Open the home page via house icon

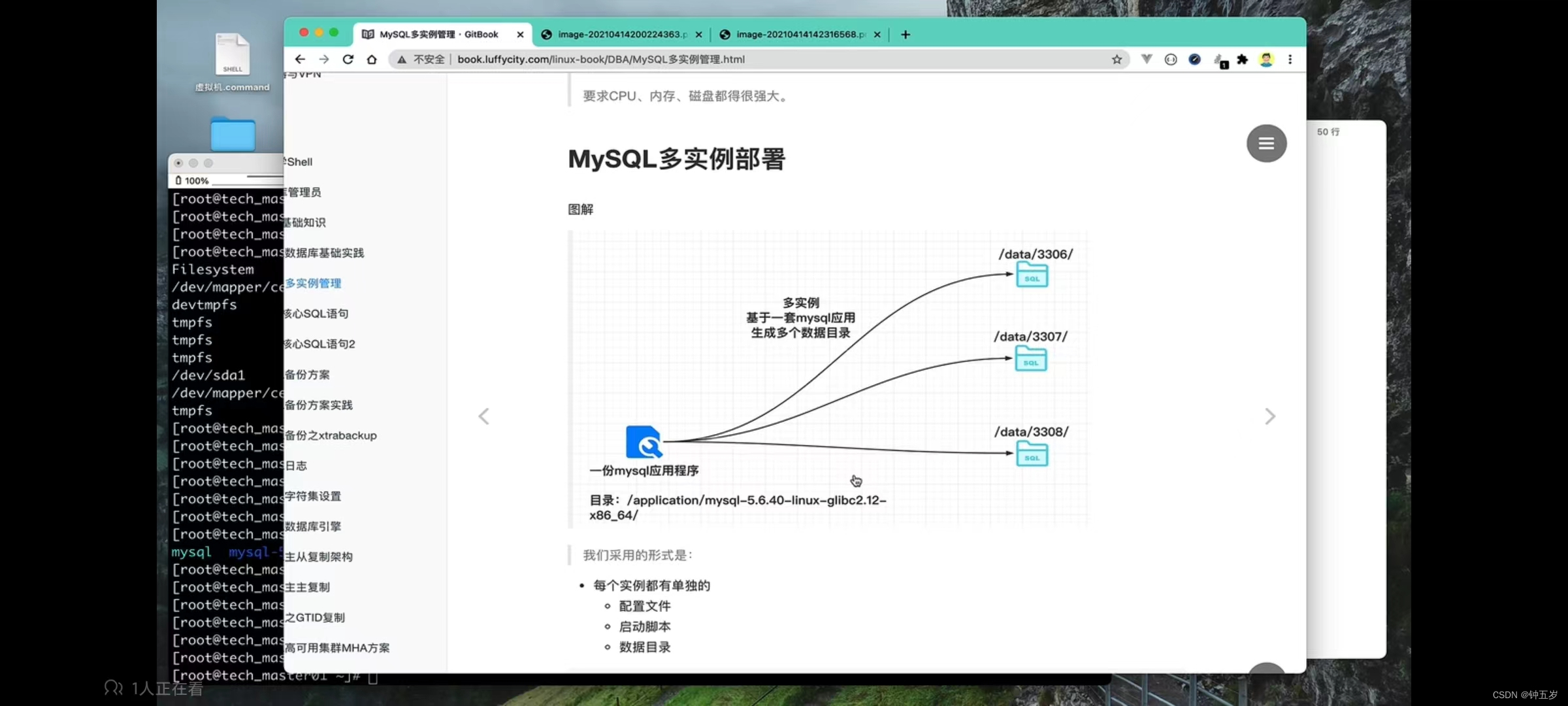pyautogui.click(x=372, y=59)
